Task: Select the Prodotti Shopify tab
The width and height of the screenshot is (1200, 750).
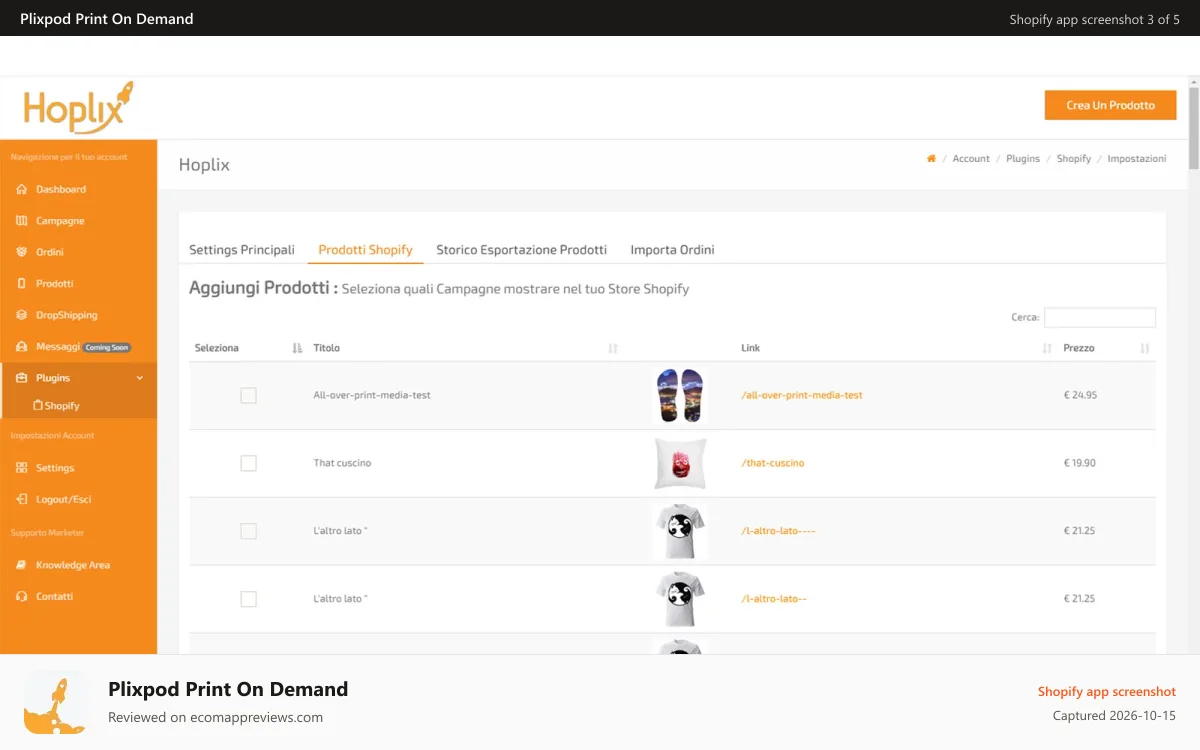Action: 365,250
